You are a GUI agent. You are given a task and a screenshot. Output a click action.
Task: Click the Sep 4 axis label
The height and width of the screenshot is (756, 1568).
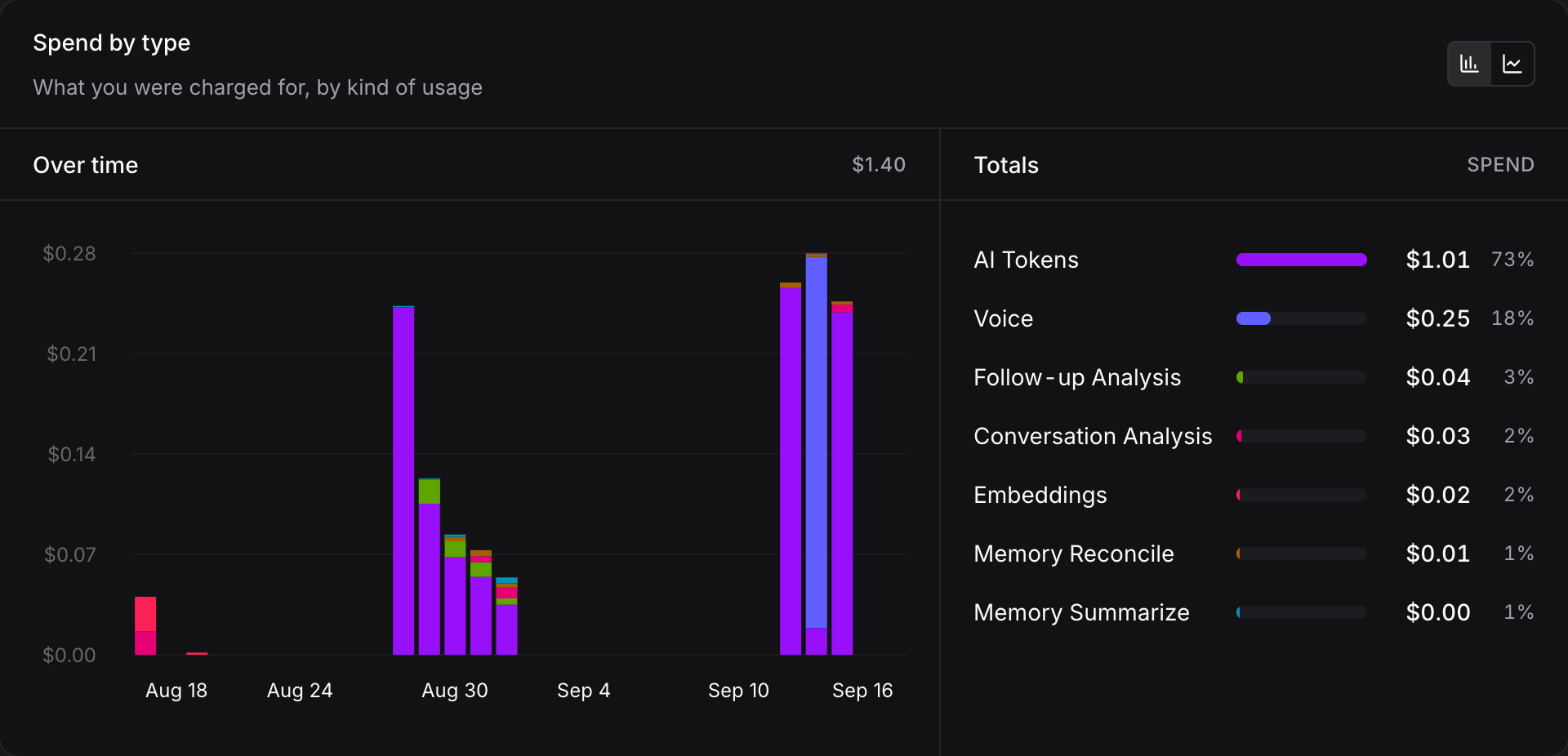[x=584, y=691]
